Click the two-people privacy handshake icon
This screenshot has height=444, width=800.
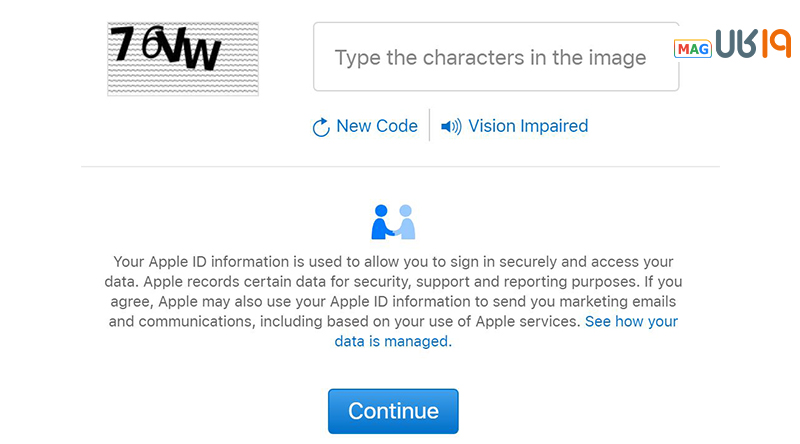pos(393,222)
